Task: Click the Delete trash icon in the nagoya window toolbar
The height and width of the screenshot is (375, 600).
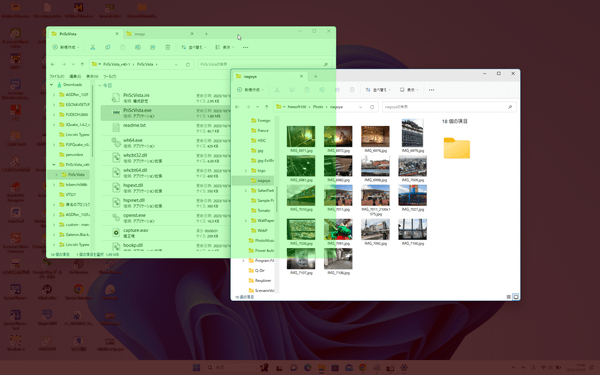Action: click(352, 90)
